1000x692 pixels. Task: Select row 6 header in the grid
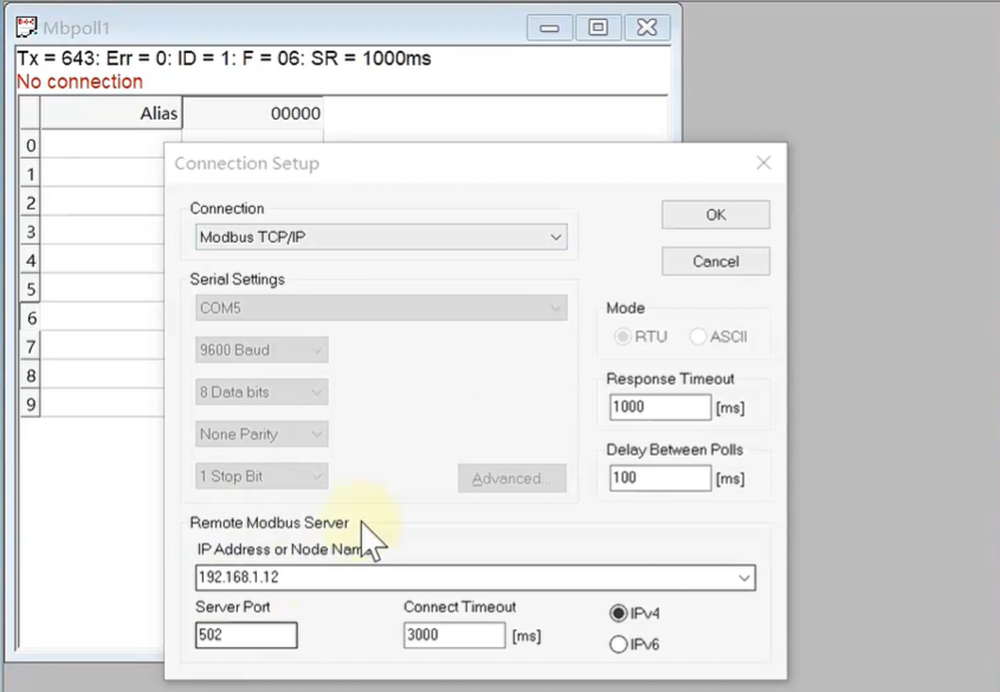pos(31,318)
